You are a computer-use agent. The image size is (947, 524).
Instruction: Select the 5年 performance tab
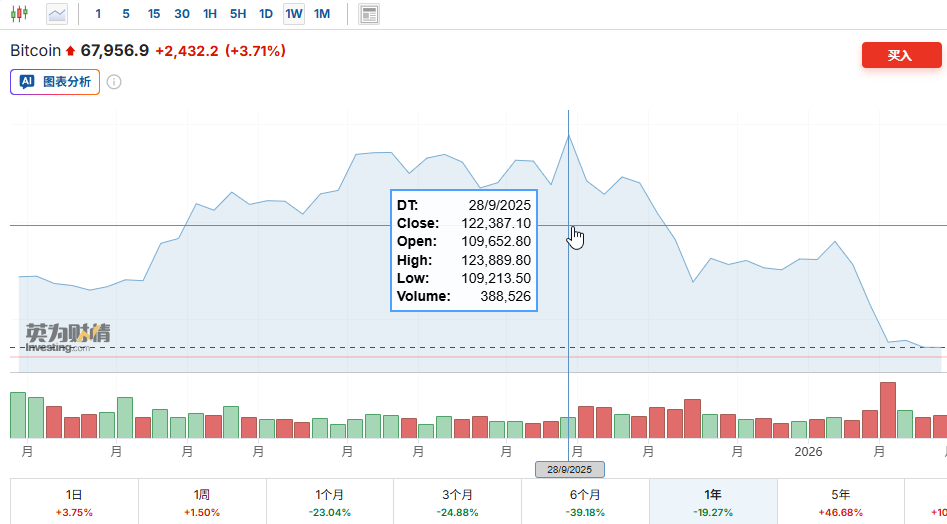[841, 502]
